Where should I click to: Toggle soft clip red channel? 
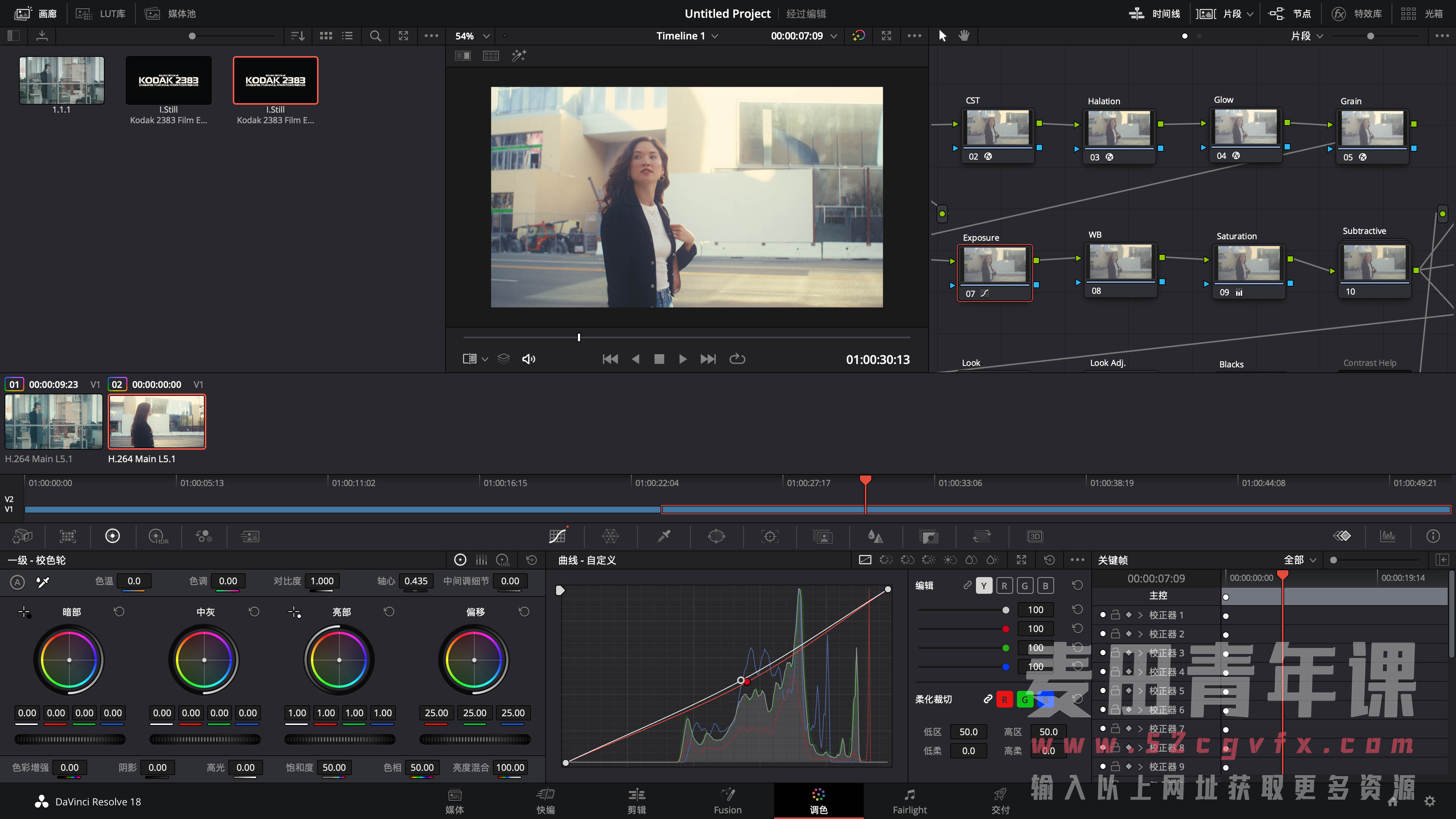coord(1004,699)
